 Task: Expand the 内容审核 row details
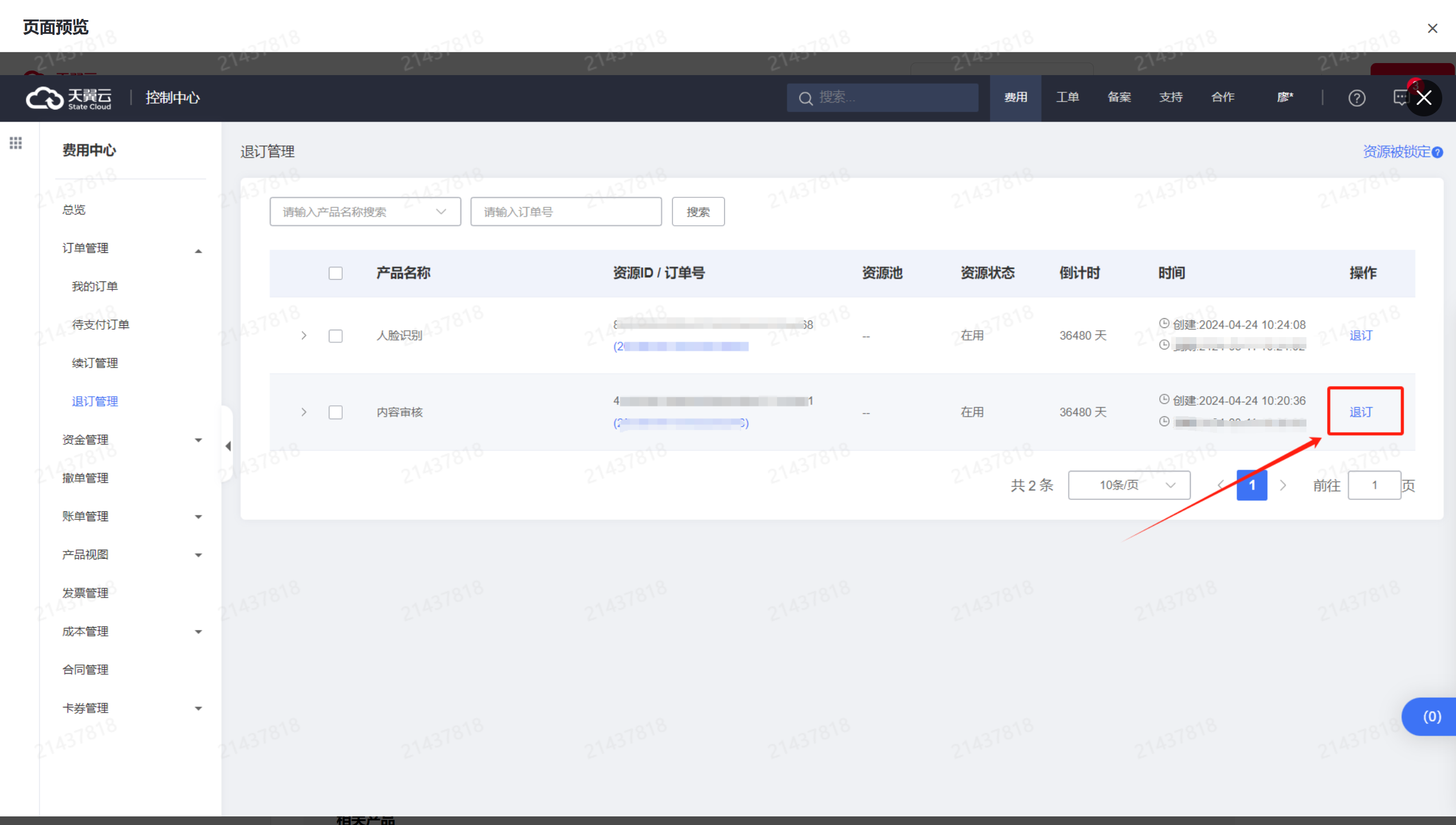[x=304, y=412]
